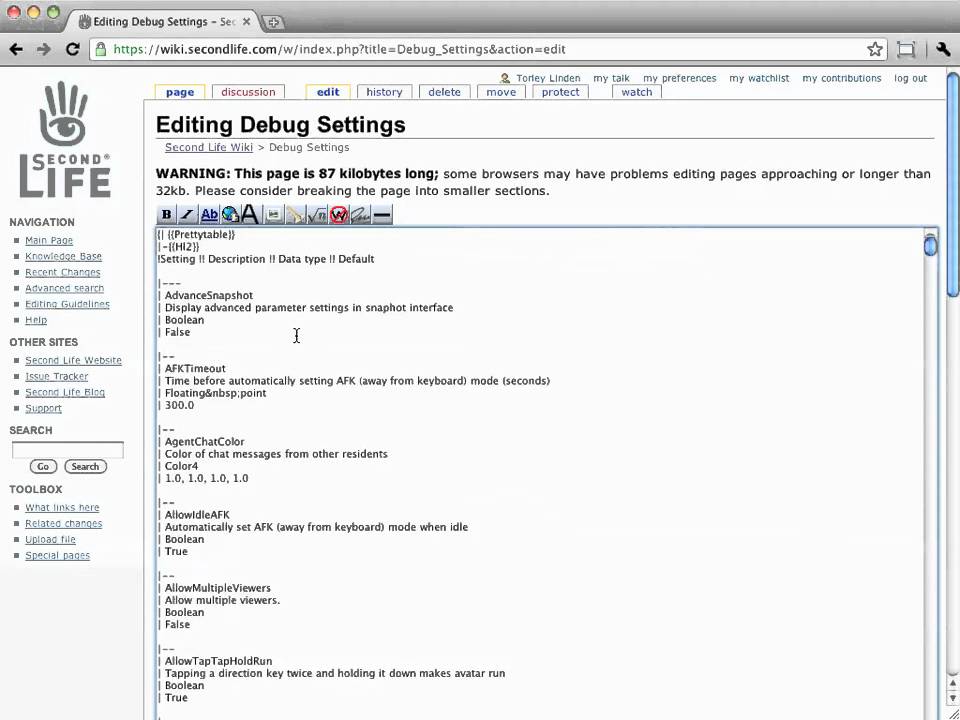This screenshot has width=960, height=720.
Task: Open Editing Guidelines
Action: (67, 304)
